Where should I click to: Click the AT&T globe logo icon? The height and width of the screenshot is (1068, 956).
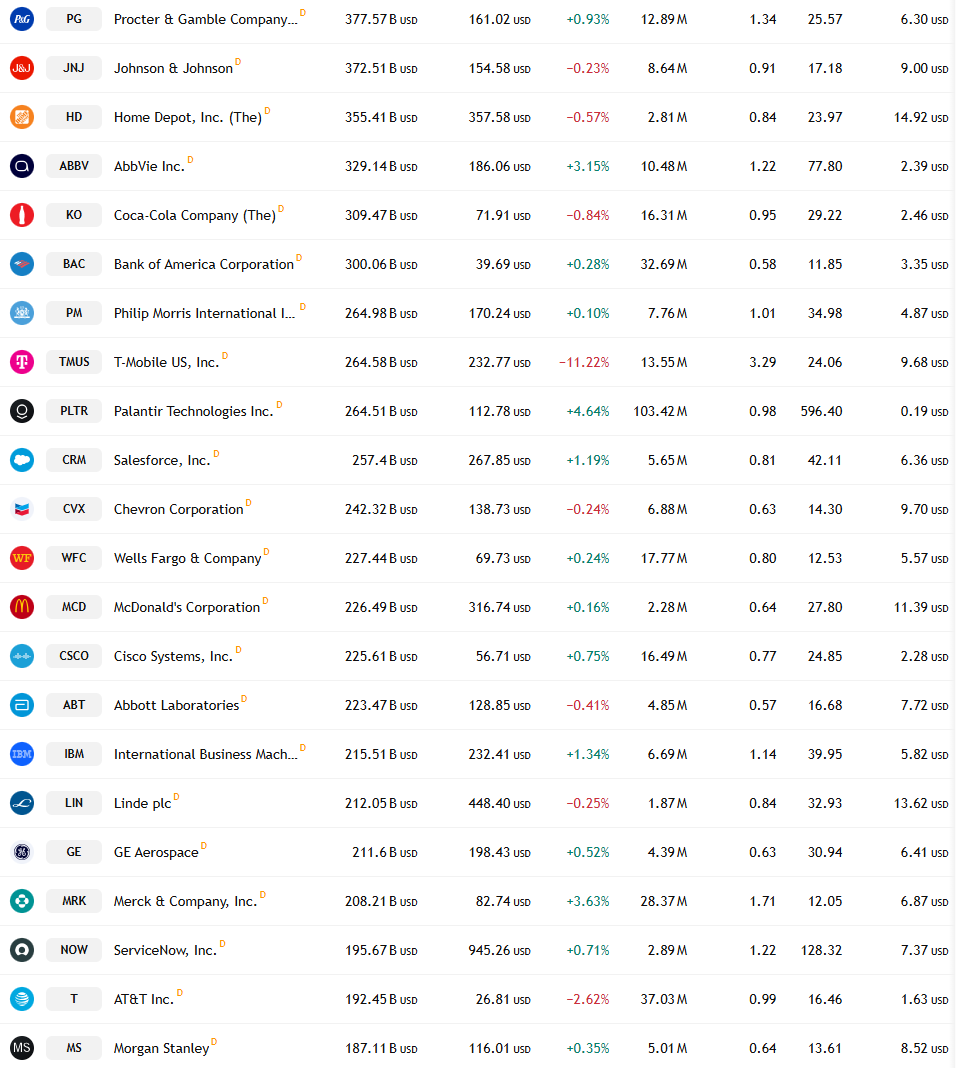point(22,999)
